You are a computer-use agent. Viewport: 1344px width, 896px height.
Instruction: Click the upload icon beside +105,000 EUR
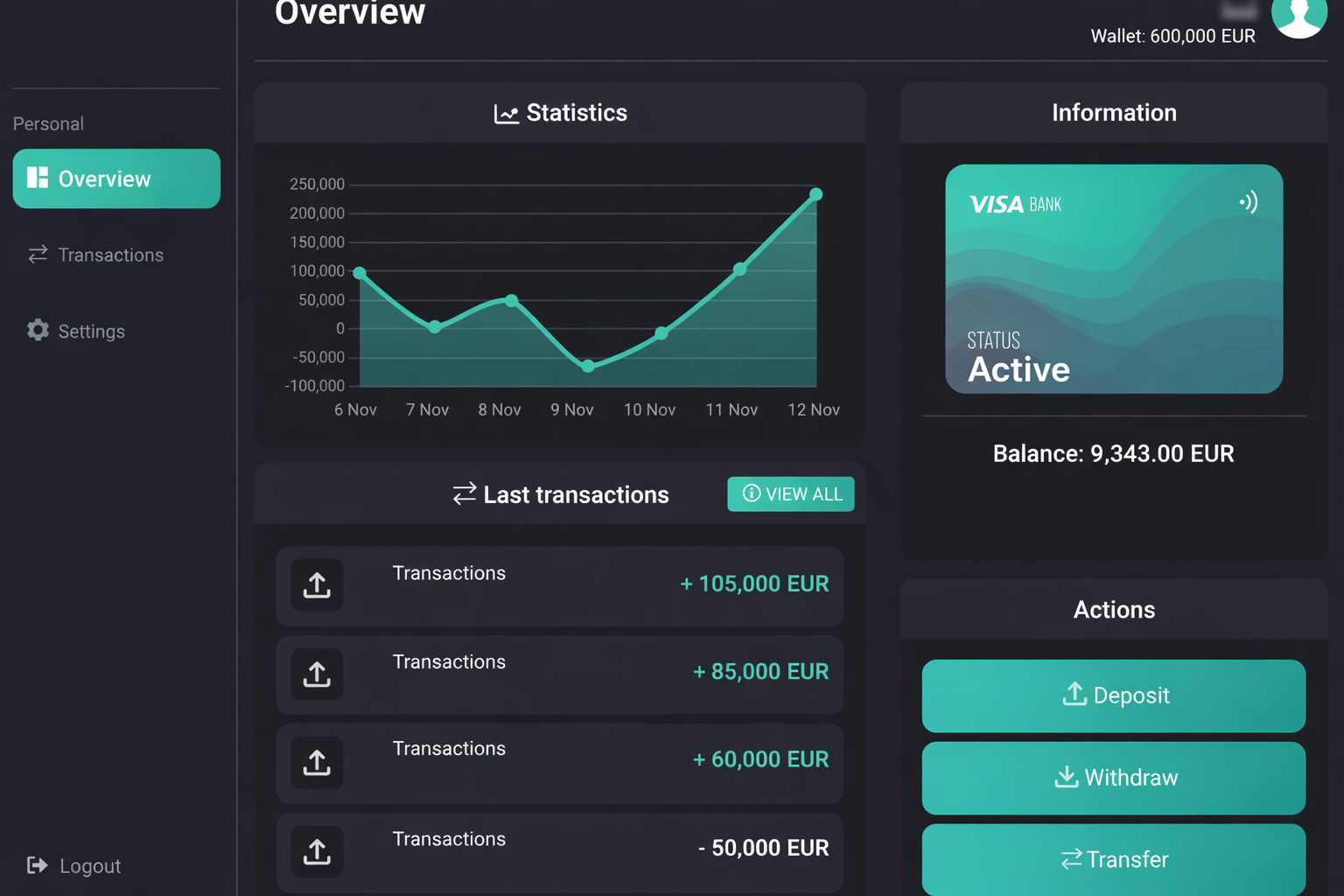click(317, 584)
